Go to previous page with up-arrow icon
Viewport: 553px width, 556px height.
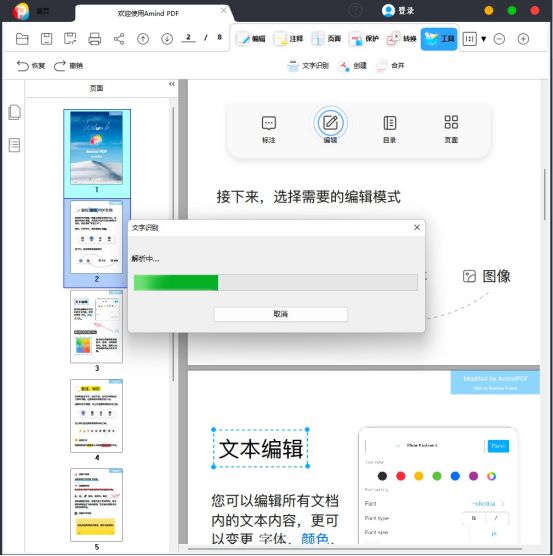(143, 39)
